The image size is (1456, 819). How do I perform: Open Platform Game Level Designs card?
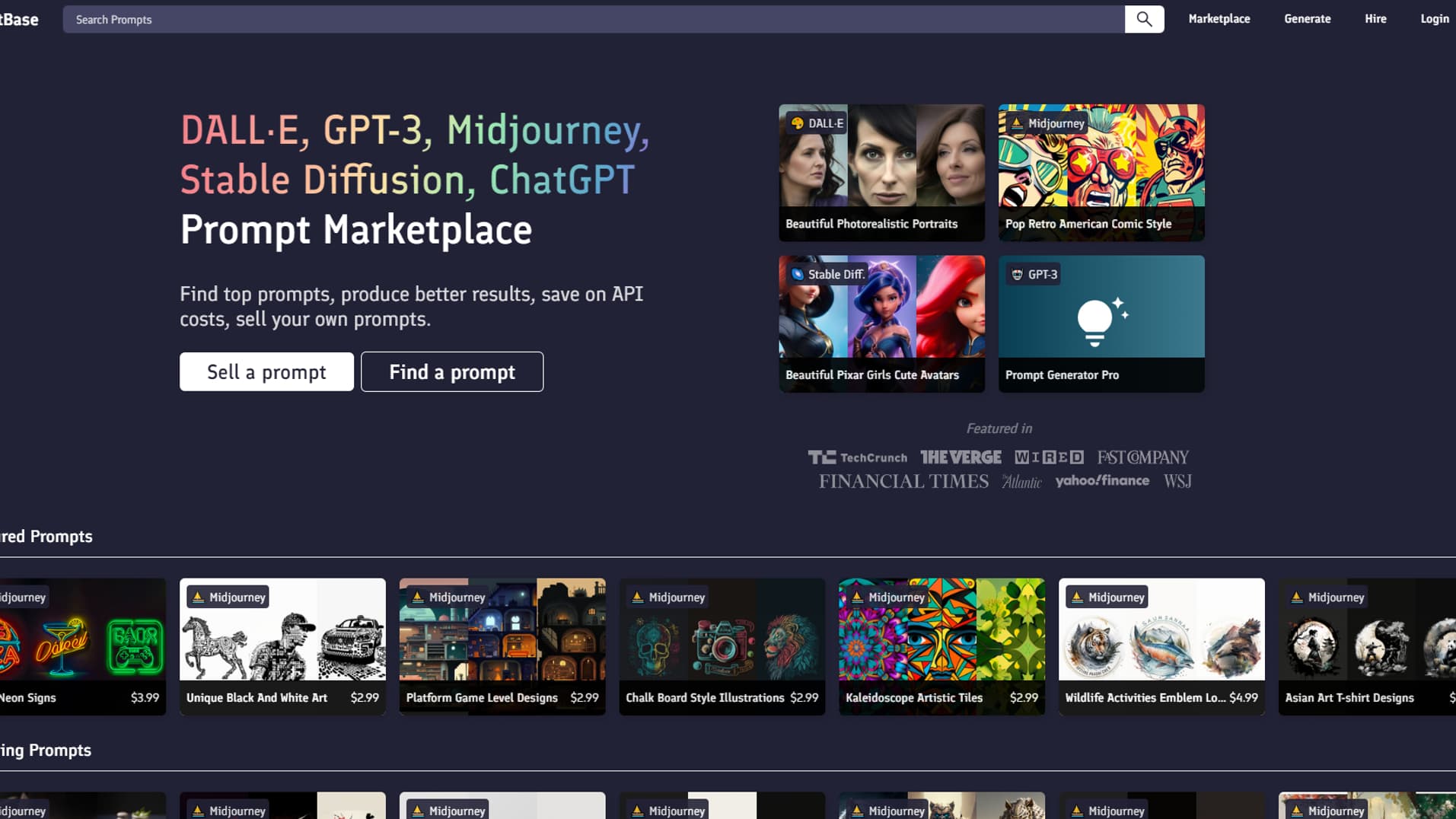(502, 646)
